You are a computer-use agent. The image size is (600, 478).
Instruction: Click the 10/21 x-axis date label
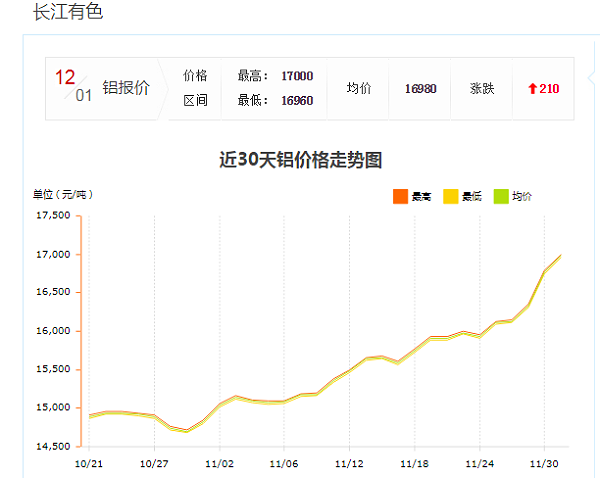click(89, 464)
